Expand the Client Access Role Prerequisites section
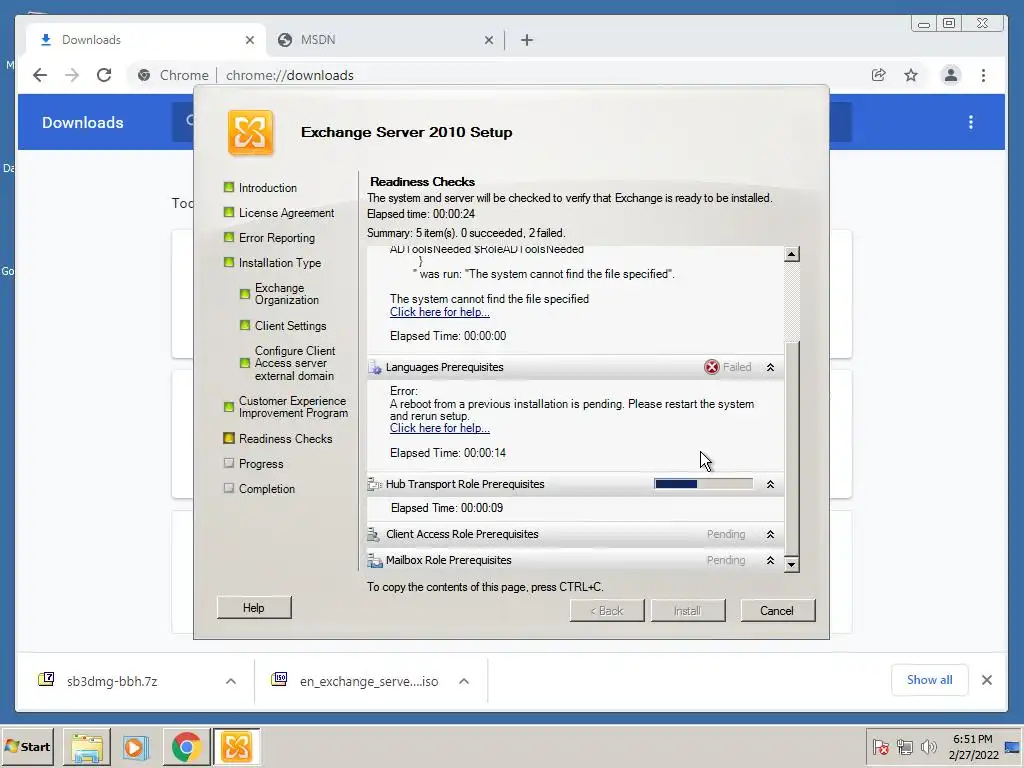The height and width of the screenshot is (768, 1024). pyautogui.click(x=770, y=534)
